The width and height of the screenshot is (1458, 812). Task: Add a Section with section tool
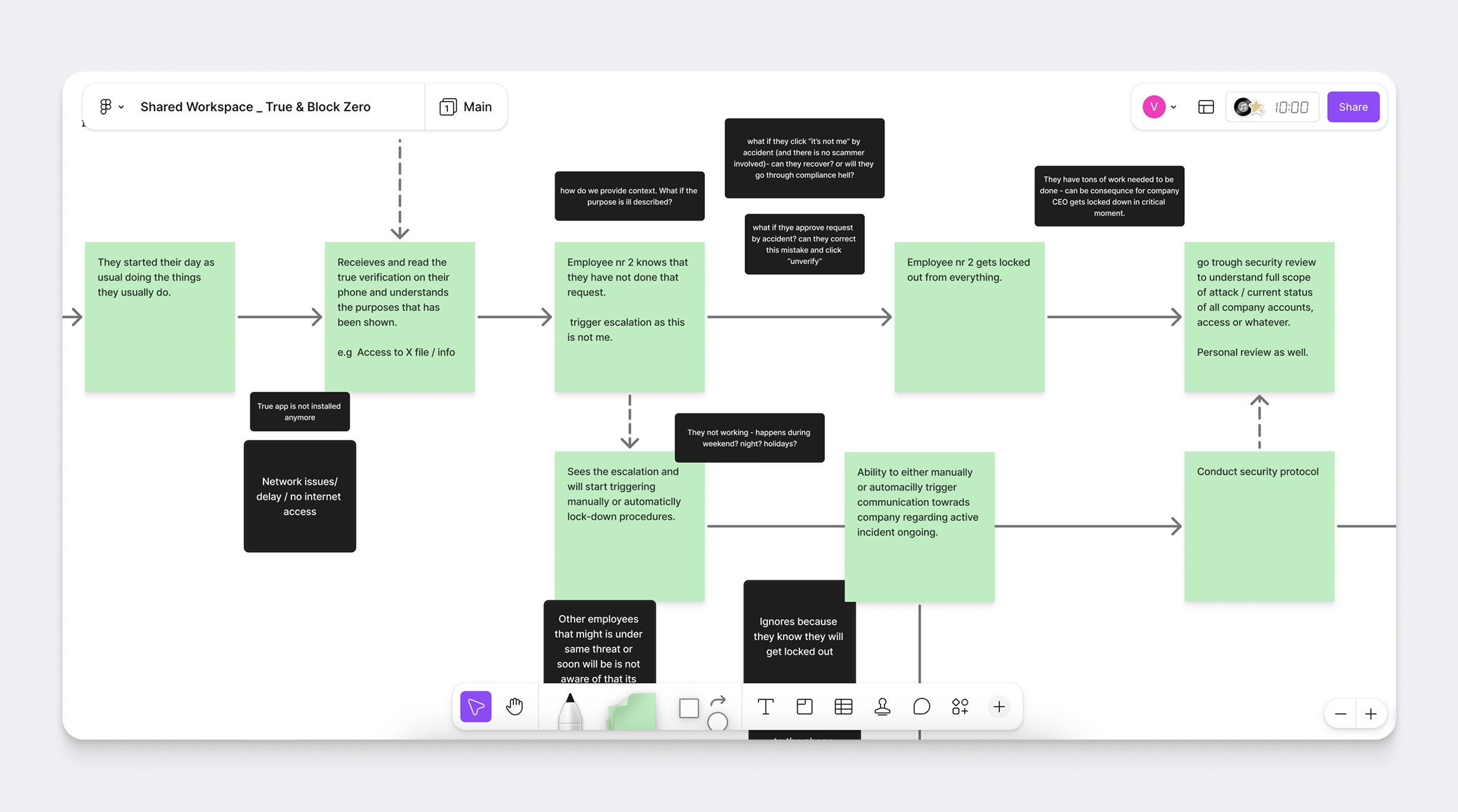(804, 706)
